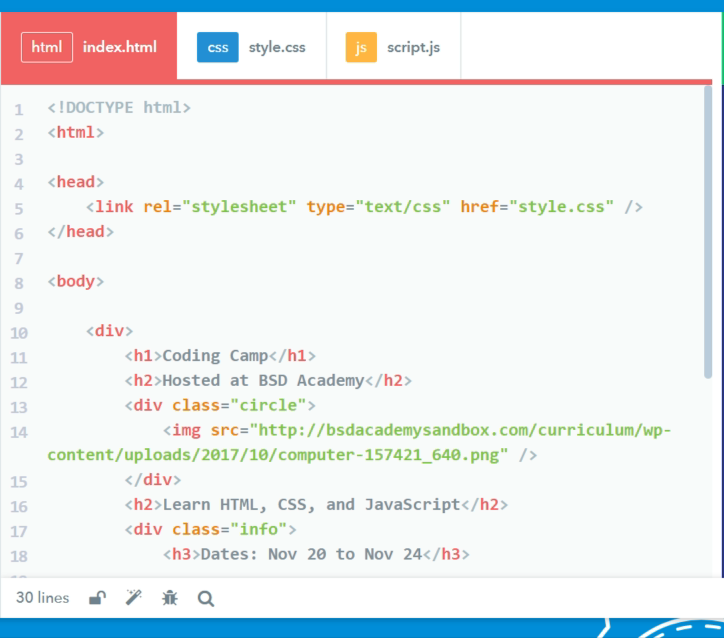Image resolution: width=724 pixels, height=638 pixels.
Task: Click the href "style.css" value
Action: [x=561, y=207]
